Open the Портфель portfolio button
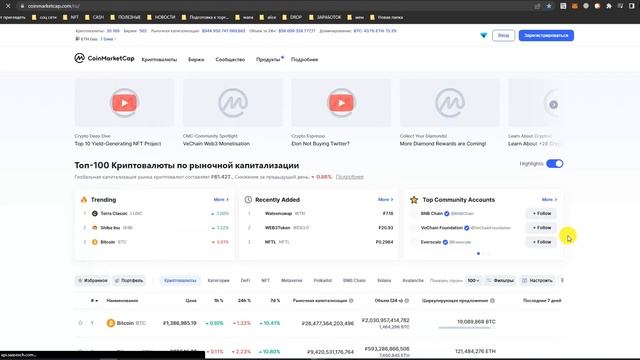Image resolution: width=640 pixels, height=360 pixels. tap(129, 280)
